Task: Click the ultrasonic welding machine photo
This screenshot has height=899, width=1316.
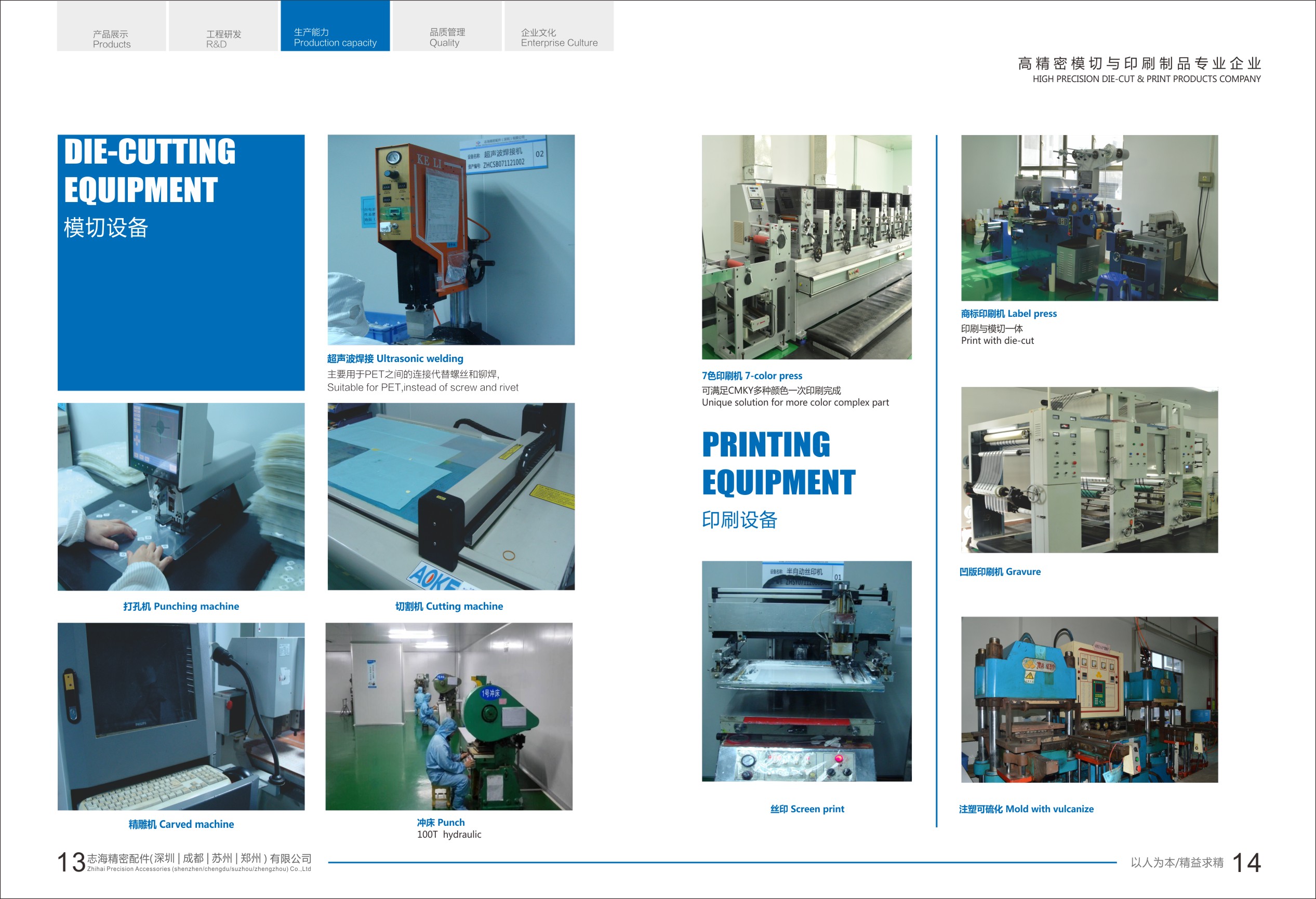Action: click(x=451, y=239)
